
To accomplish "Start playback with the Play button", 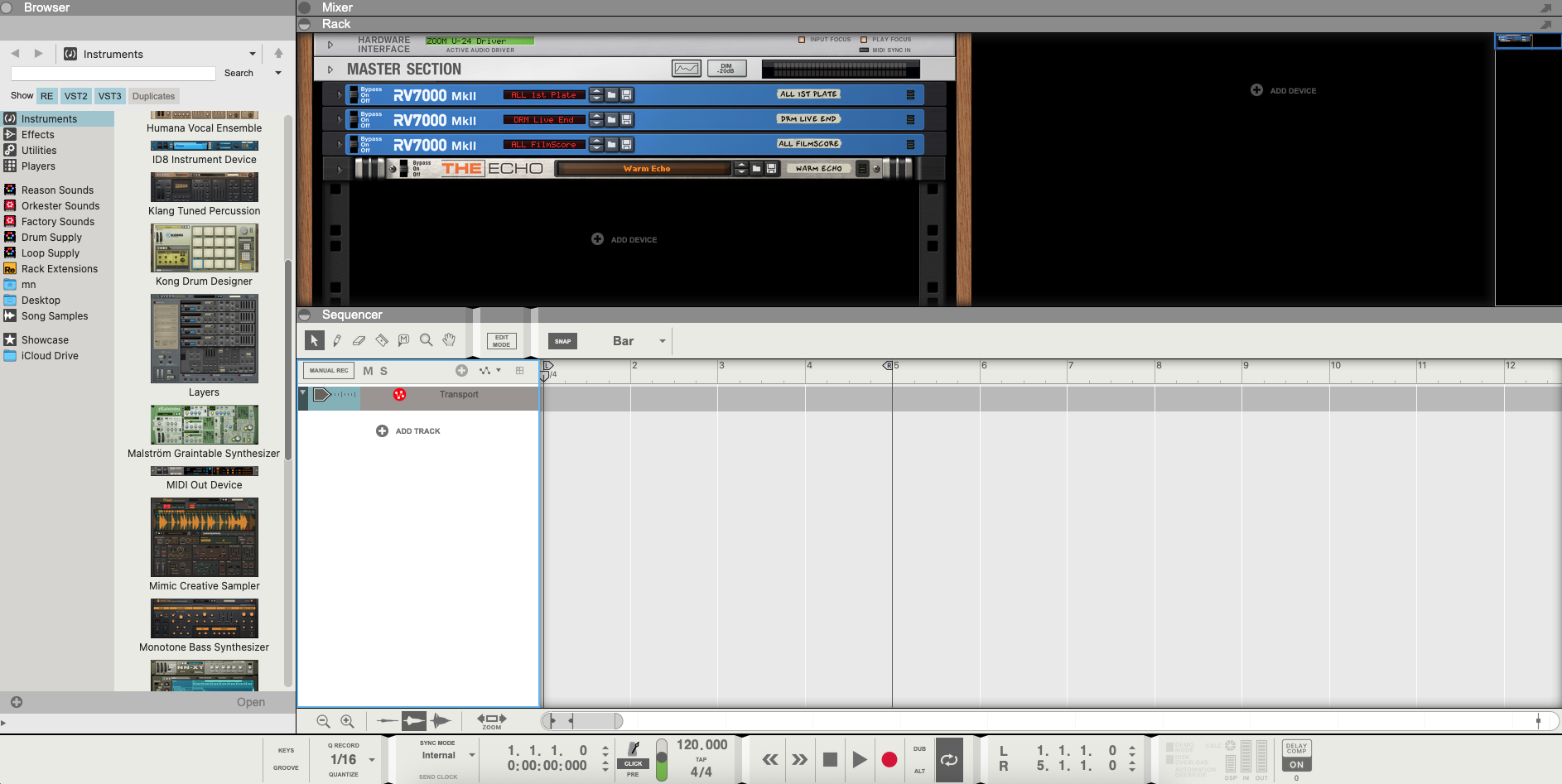I will (860, 759).
